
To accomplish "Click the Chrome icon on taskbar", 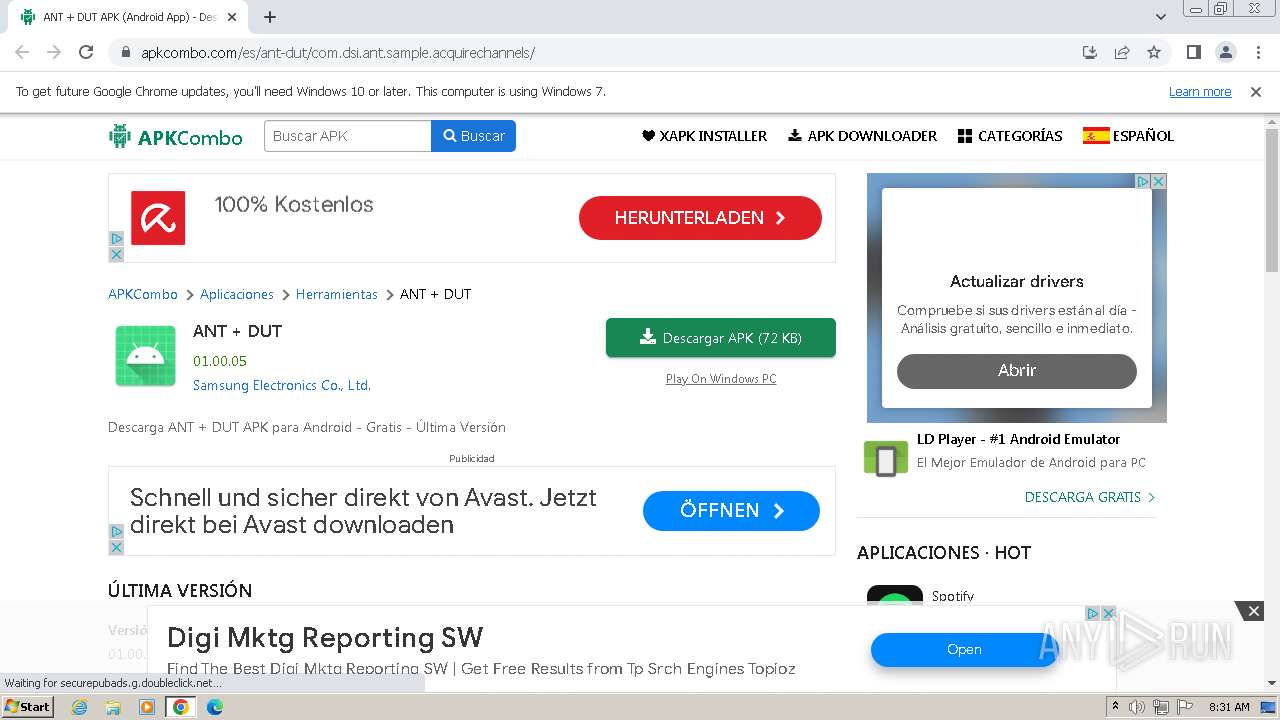I will tap(181, 707).
